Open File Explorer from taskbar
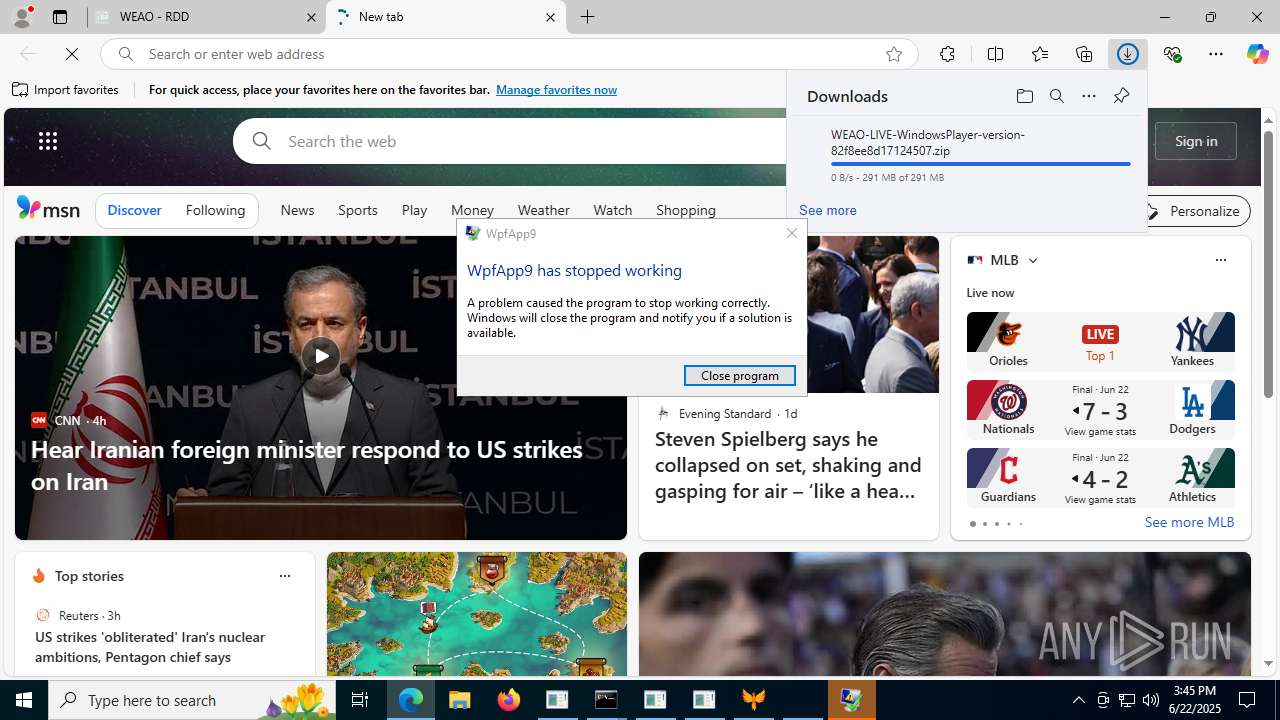Viewport: 1280px width, 720px height. (459, 700)
